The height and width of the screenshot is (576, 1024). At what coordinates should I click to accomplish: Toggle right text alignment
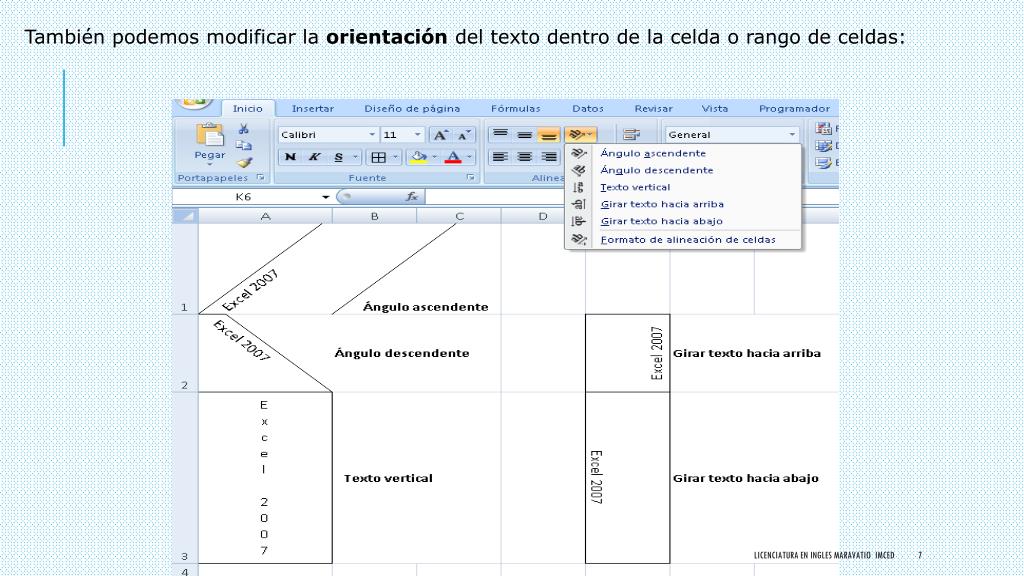(549, 157)
